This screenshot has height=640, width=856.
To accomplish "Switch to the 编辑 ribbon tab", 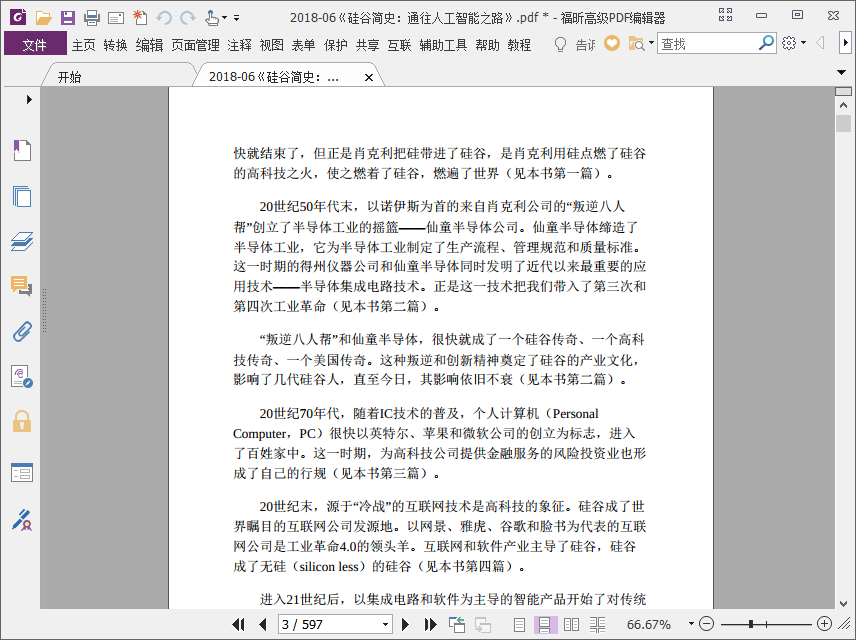I will (x=149, y=45).
